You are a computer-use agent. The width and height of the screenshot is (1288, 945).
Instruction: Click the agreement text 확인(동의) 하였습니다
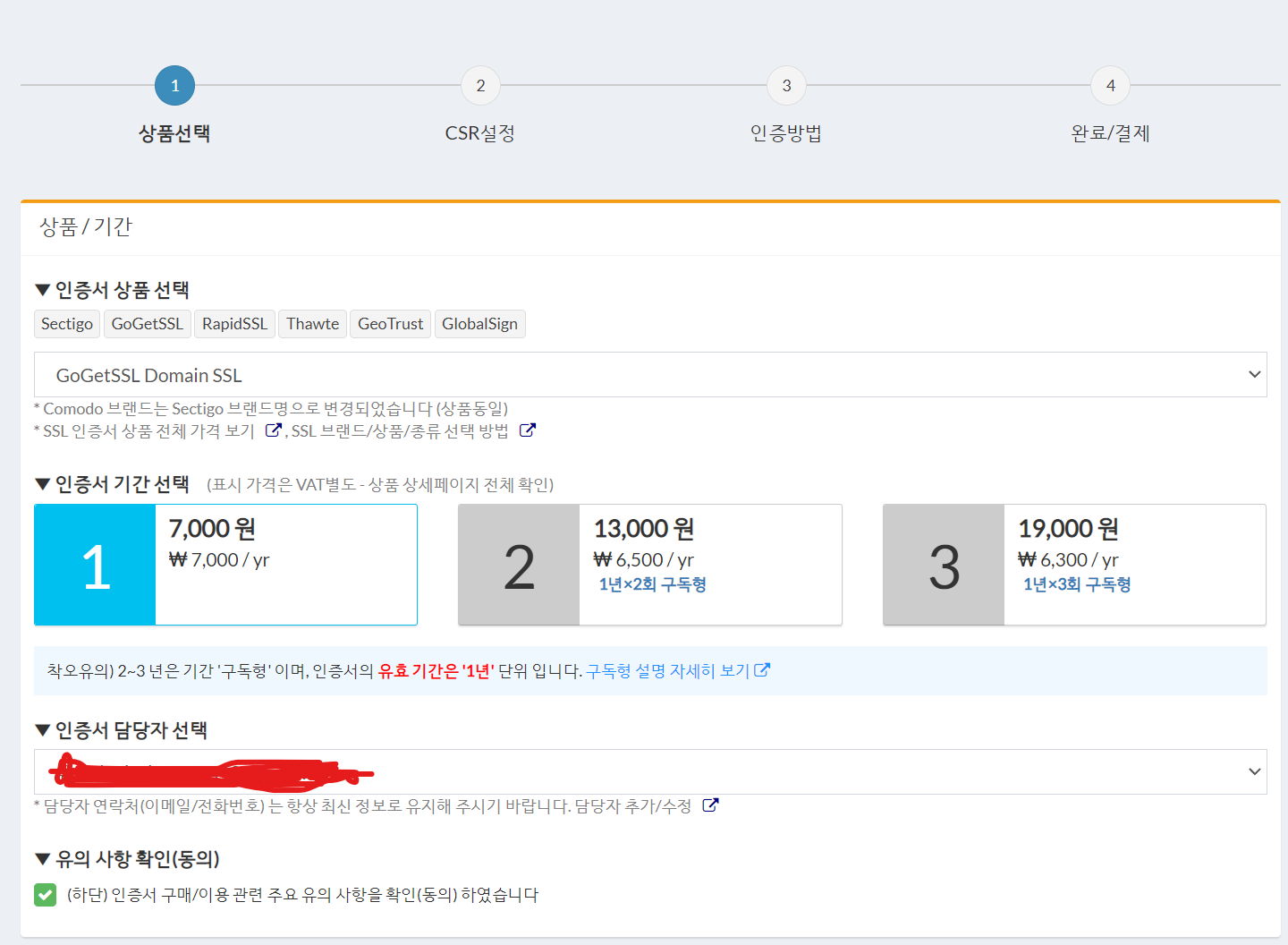coord(462,895)
